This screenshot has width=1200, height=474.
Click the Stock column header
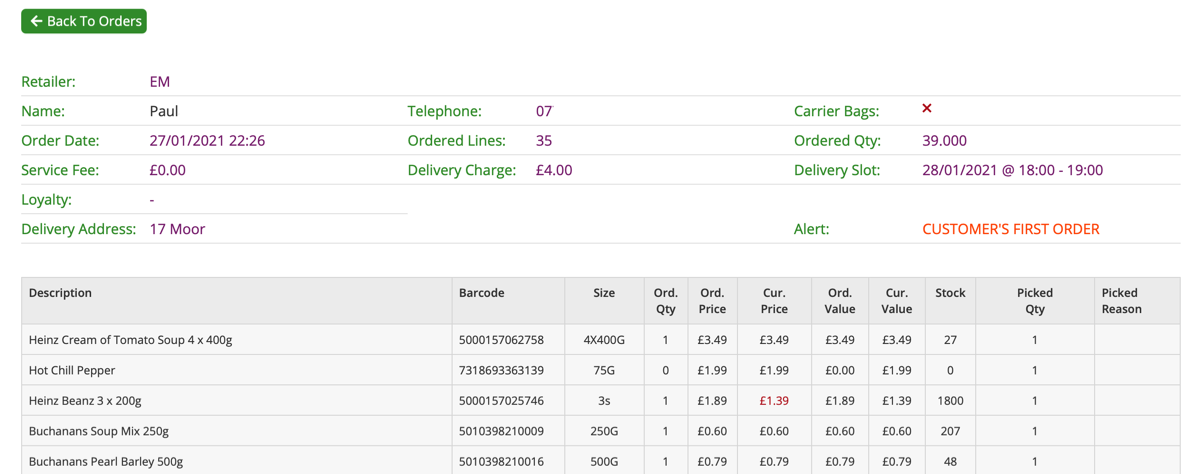click(950, 293)
